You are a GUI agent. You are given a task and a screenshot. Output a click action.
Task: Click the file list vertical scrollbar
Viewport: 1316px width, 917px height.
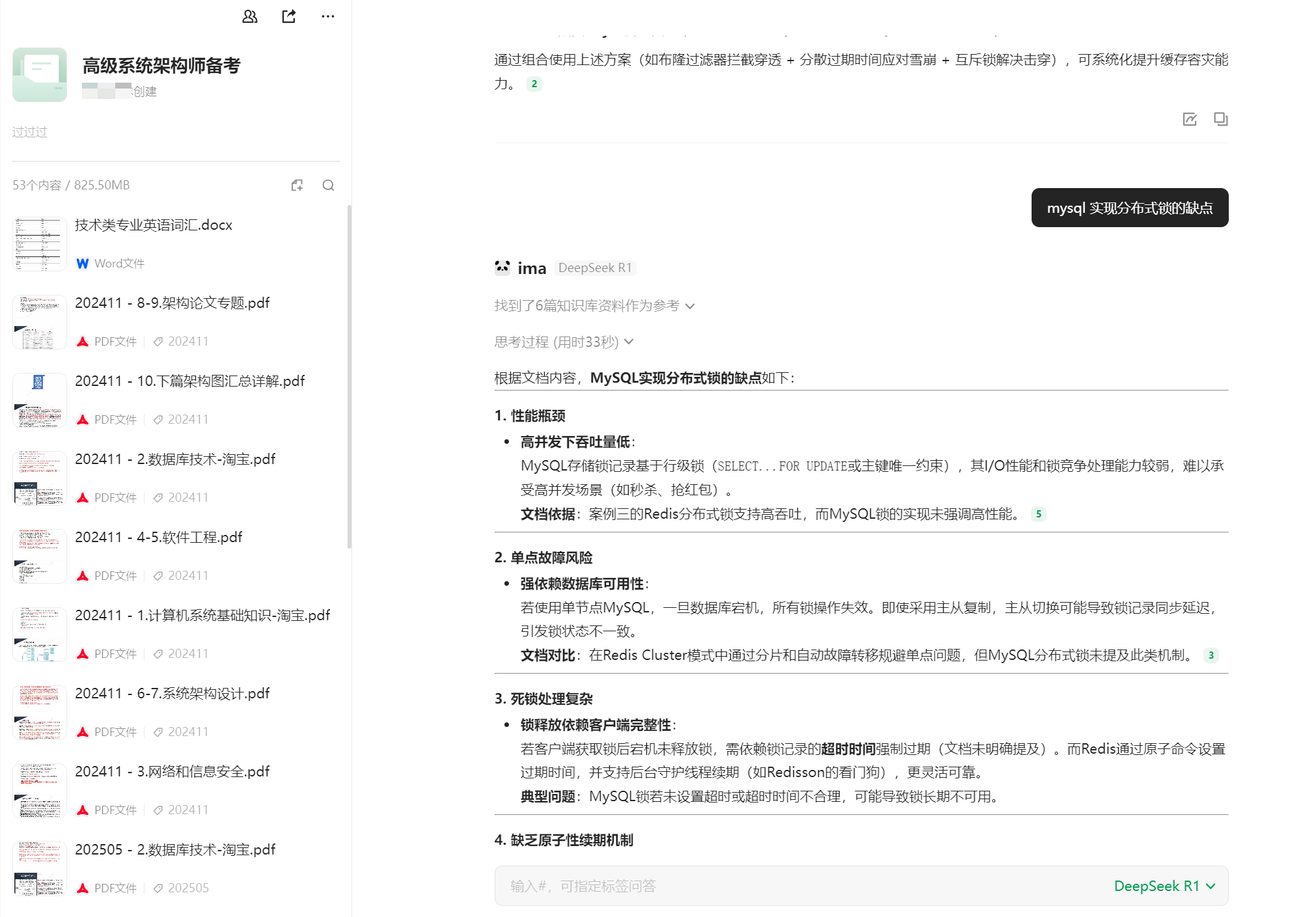pyautogui.click(x=350, y=377)
